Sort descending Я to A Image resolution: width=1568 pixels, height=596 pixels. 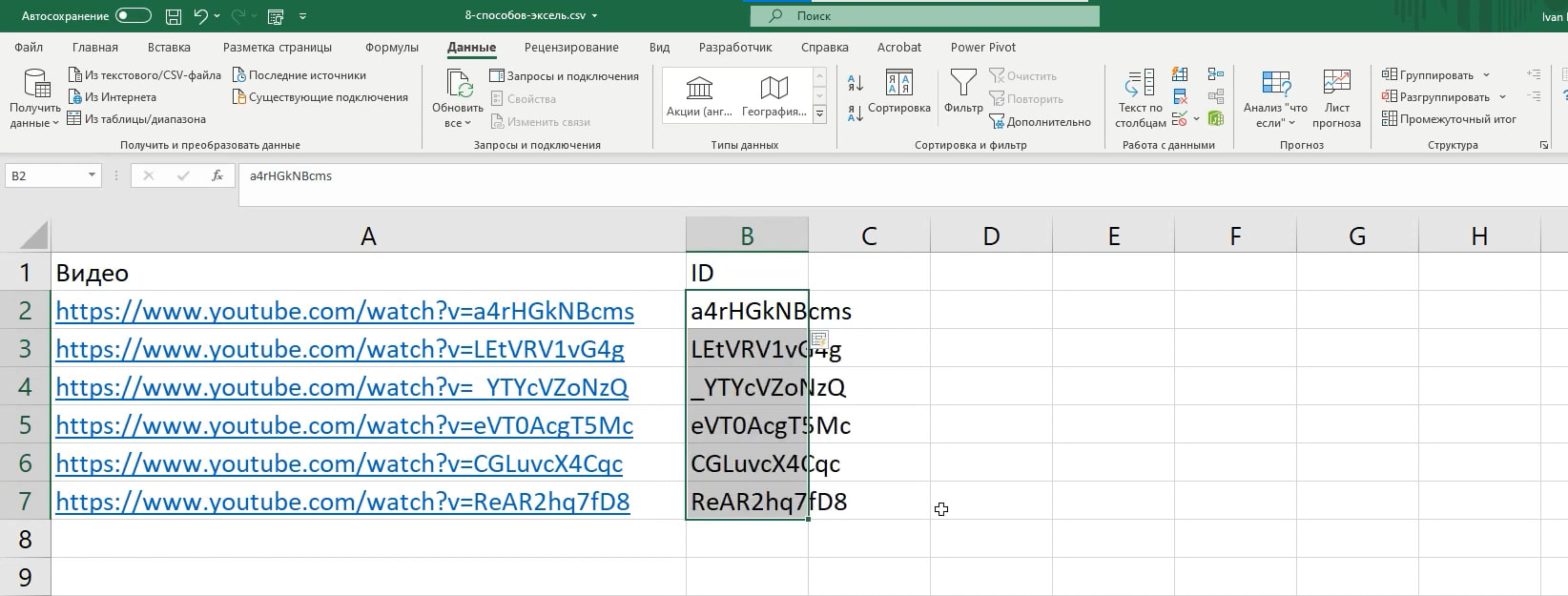855,113
